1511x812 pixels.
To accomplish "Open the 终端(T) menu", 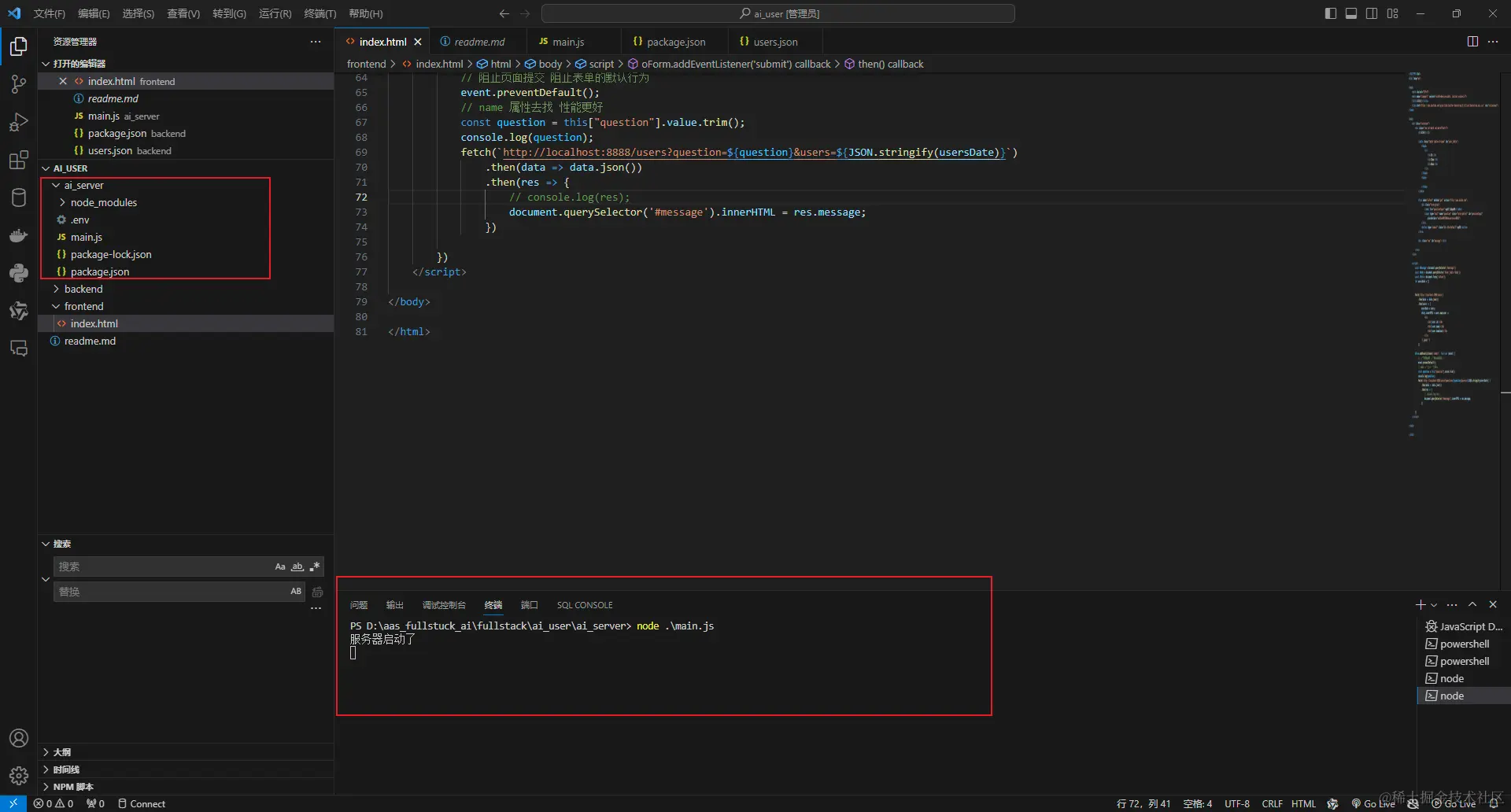I will [x=320, y=13].
